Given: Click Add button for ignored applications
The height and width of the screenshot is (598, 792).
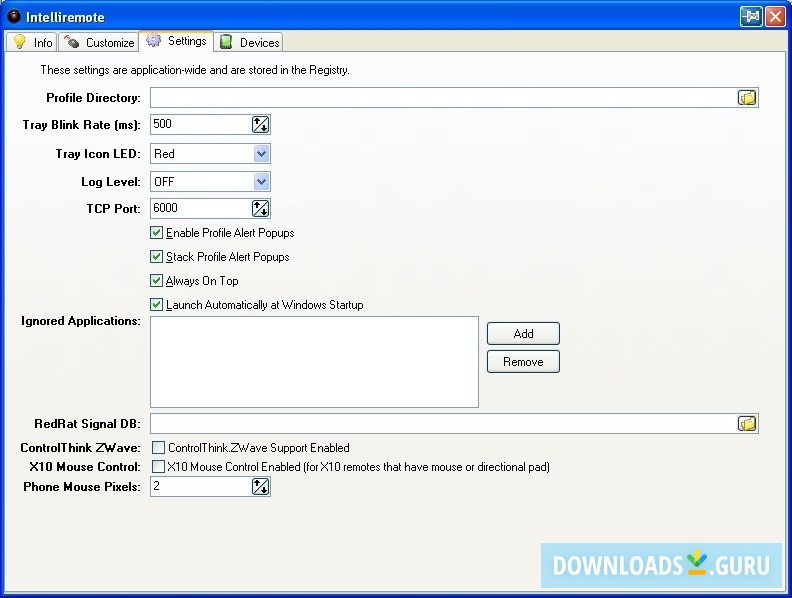Looking at the screenshot, I should pyautogui.click(x=523, y=334).
